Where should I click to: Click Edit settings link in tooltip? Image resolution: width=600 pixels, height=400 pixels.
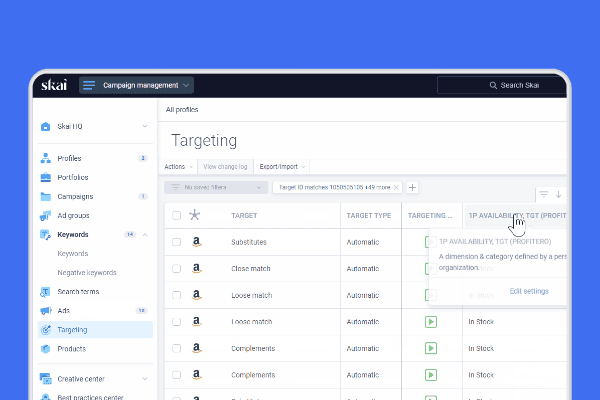(529, 291)
